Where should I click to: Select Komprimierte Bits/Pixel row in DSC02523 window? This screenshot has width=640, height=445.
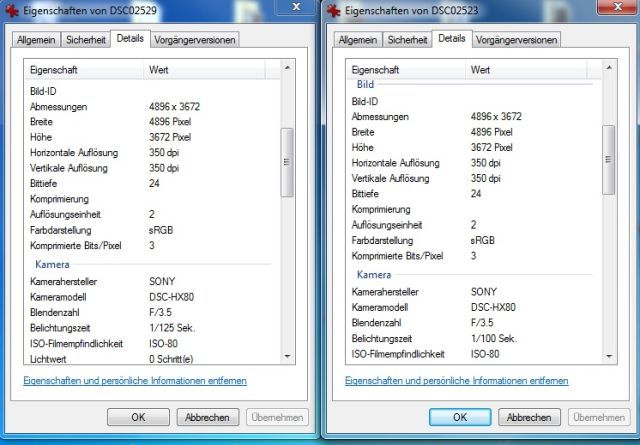474,256
